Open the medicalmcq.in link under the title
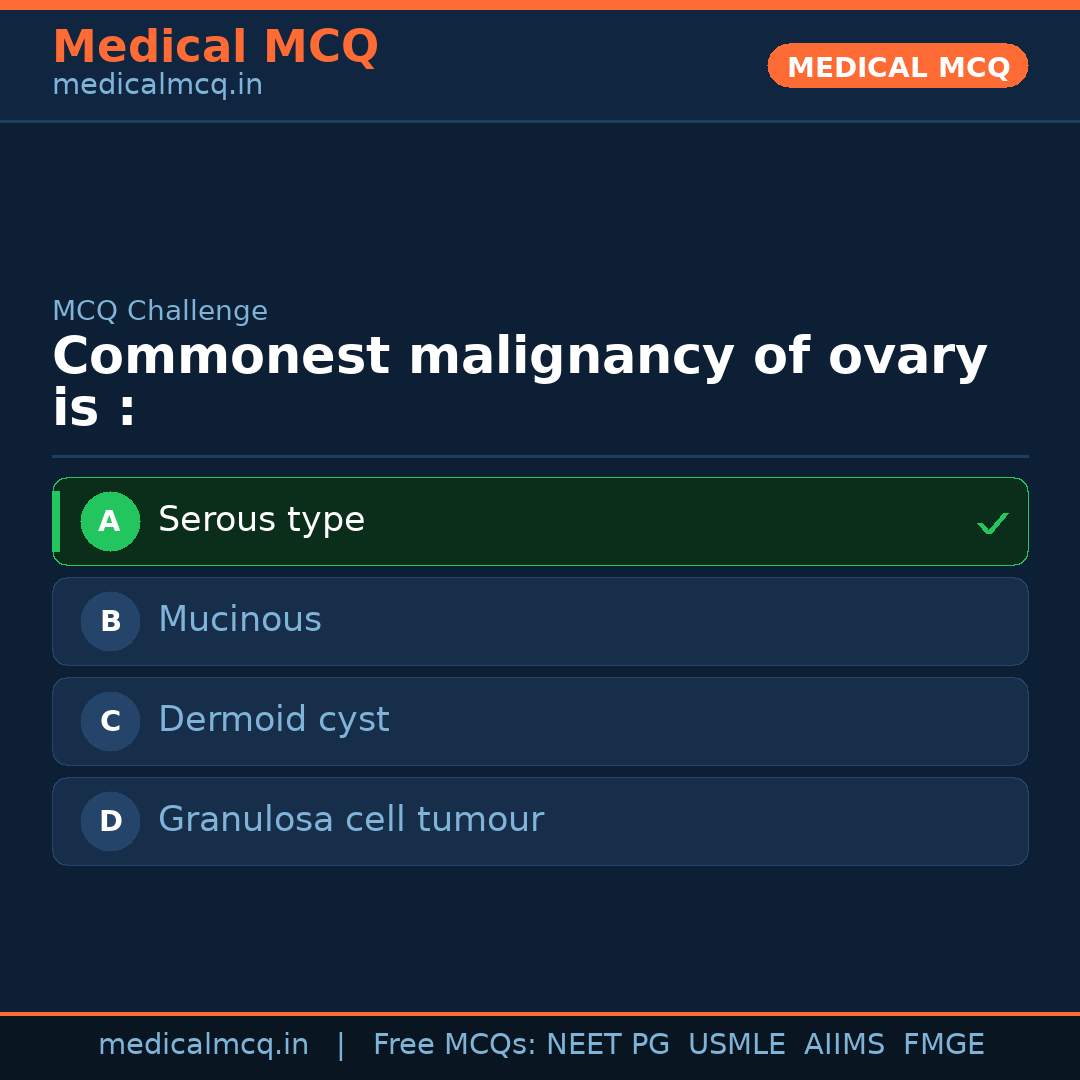Viewport: 1080px width, 1080px height. [157, 84]
